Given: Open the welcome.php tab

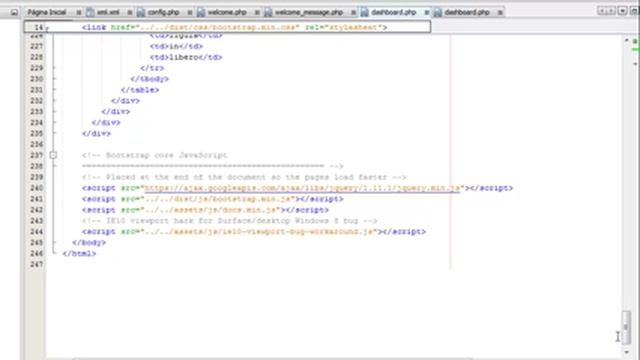Looking at the screenshot, I should 227,12.
